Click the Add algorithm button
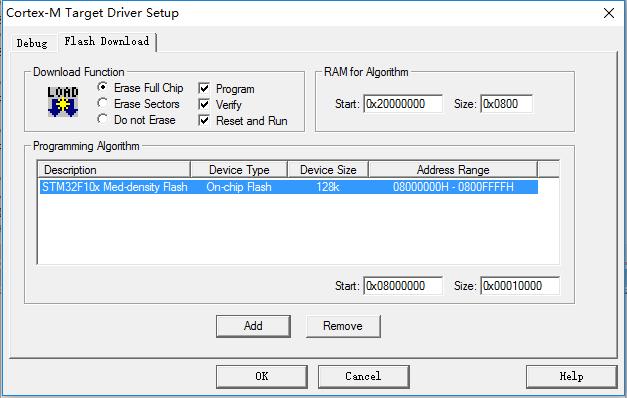Screen dimensions: 627x398 click(x=253, y=326)
